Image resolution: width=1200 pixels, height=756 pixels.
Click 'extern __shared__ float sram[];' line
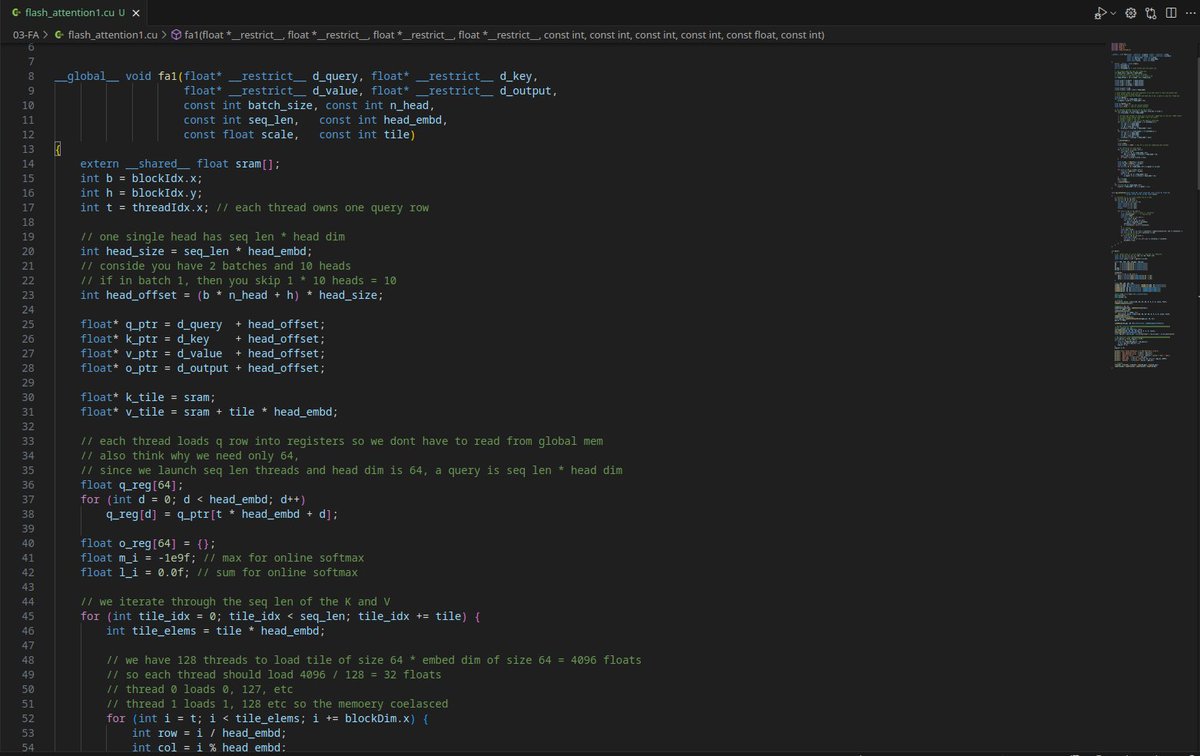tap(181, 163)
